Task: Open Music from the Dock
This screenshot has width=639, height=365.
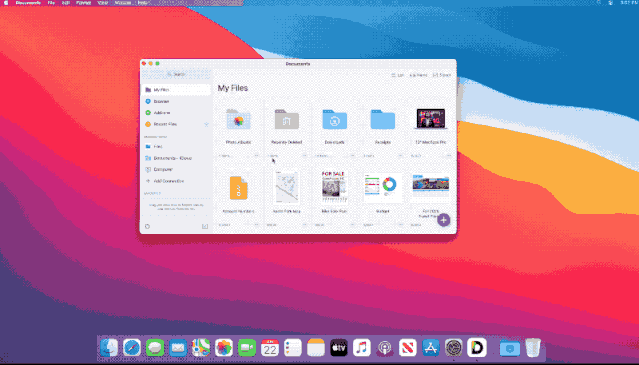Action: click(362, 348)
